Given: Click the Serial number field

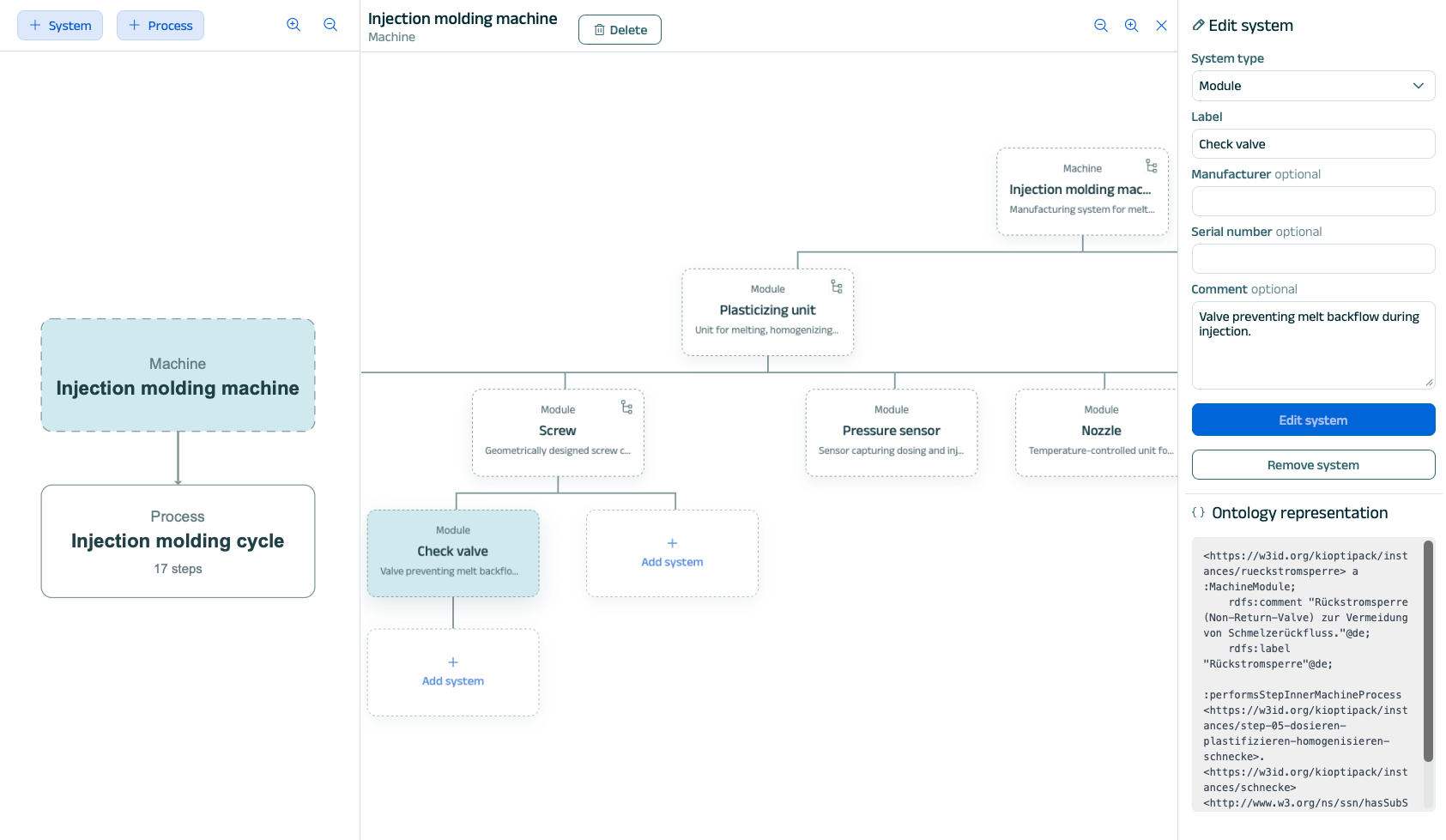Looking at the screenshot, I should click(1313, 259).
